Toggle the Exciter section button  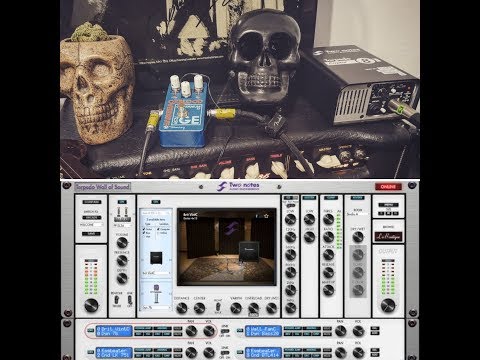coord(309,198)
